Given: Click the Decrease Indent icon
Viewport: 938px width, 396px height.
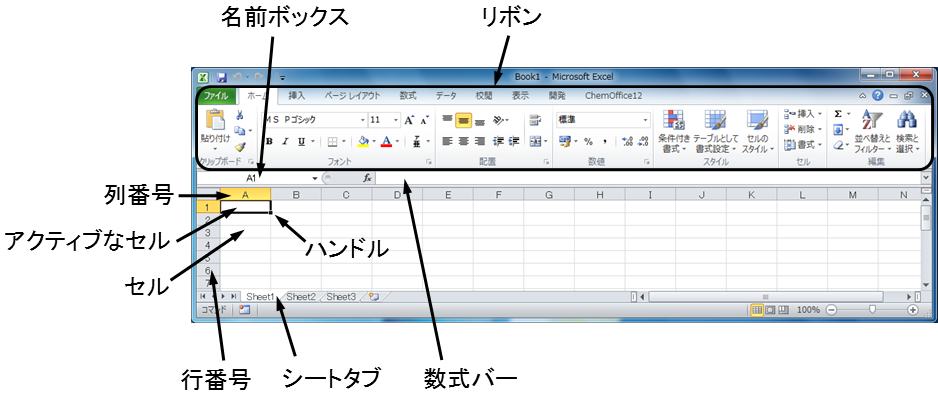Looking at the screenshot, I should coord(498,142).
